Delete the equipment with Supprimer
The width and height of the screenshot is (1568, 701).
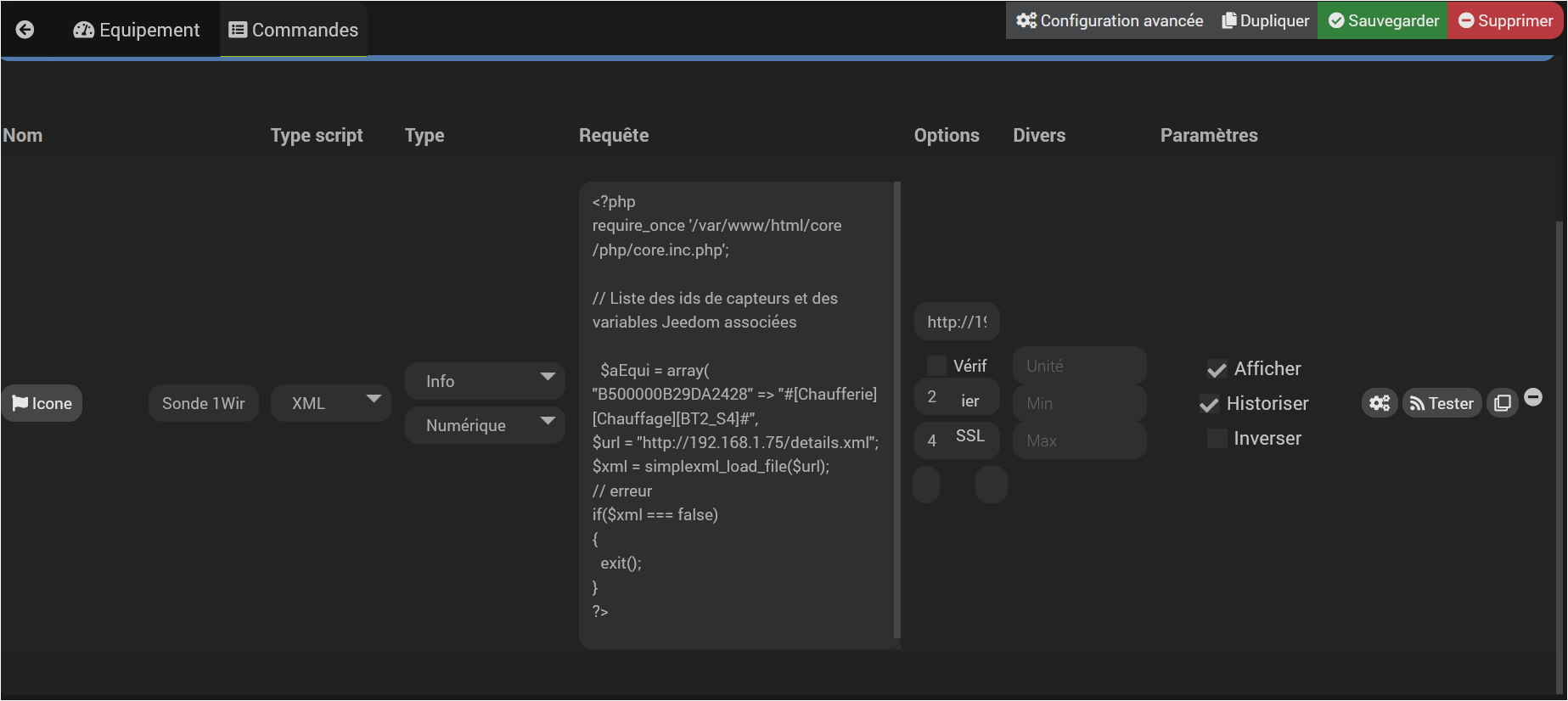pos(1505,20)
